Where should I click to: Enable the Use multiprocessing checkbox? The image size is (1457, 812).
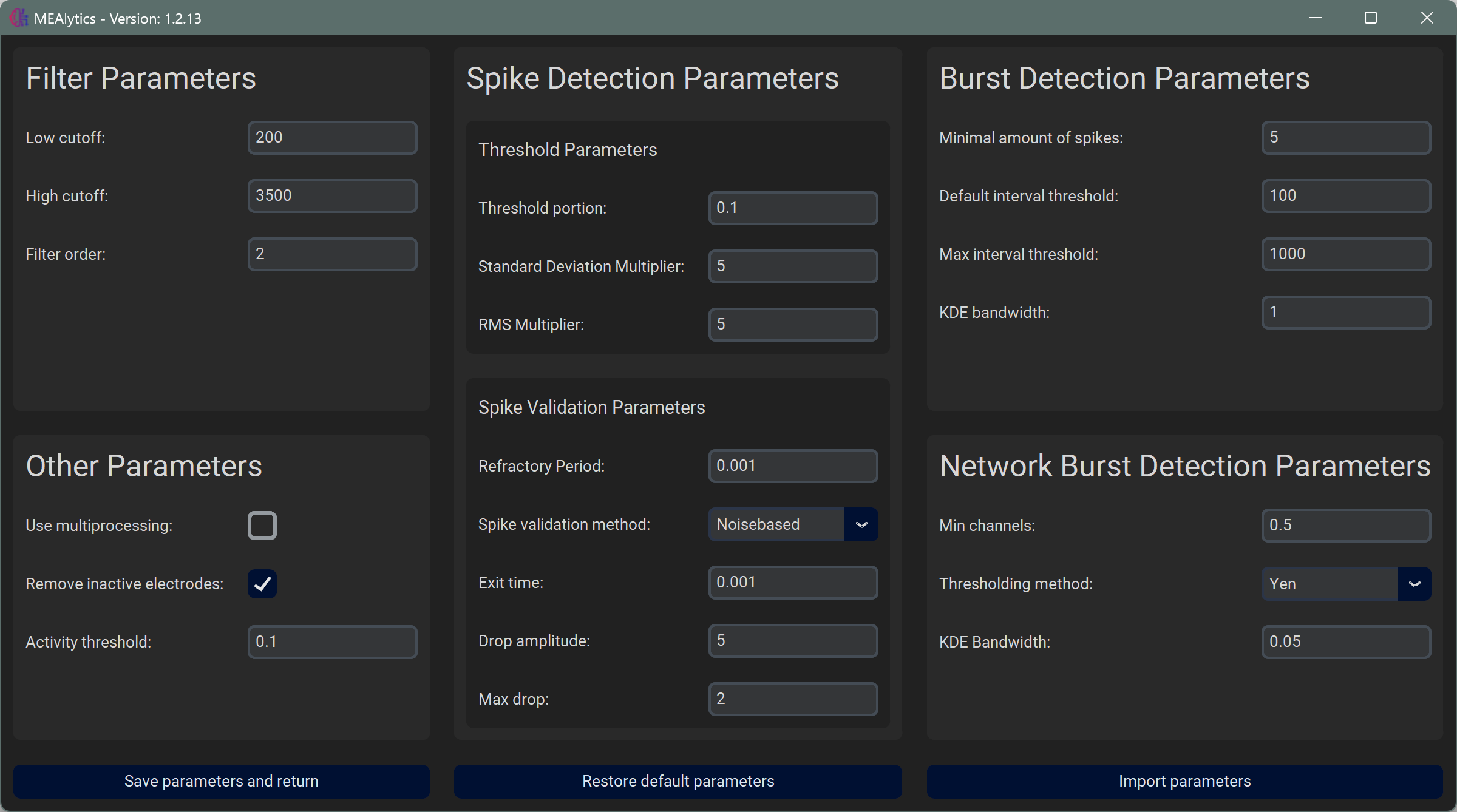262,526
